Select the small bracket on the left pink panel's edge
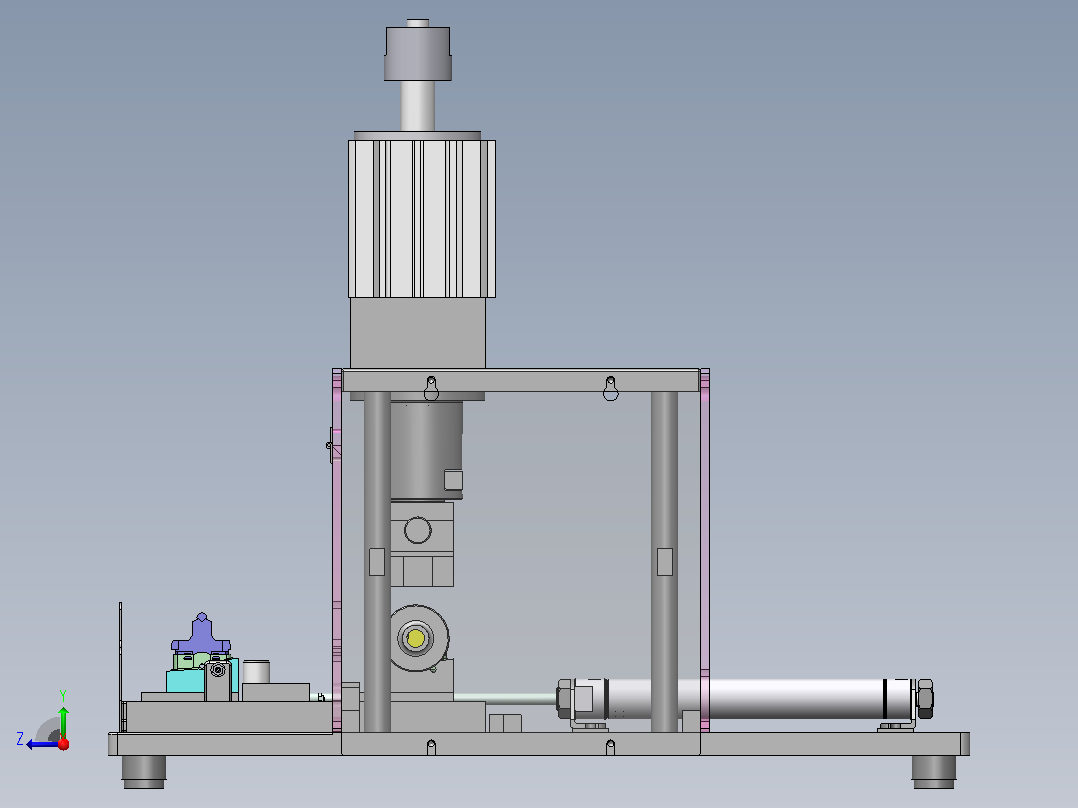Screen dimensions: 1078x808 (x=330, y=445)
